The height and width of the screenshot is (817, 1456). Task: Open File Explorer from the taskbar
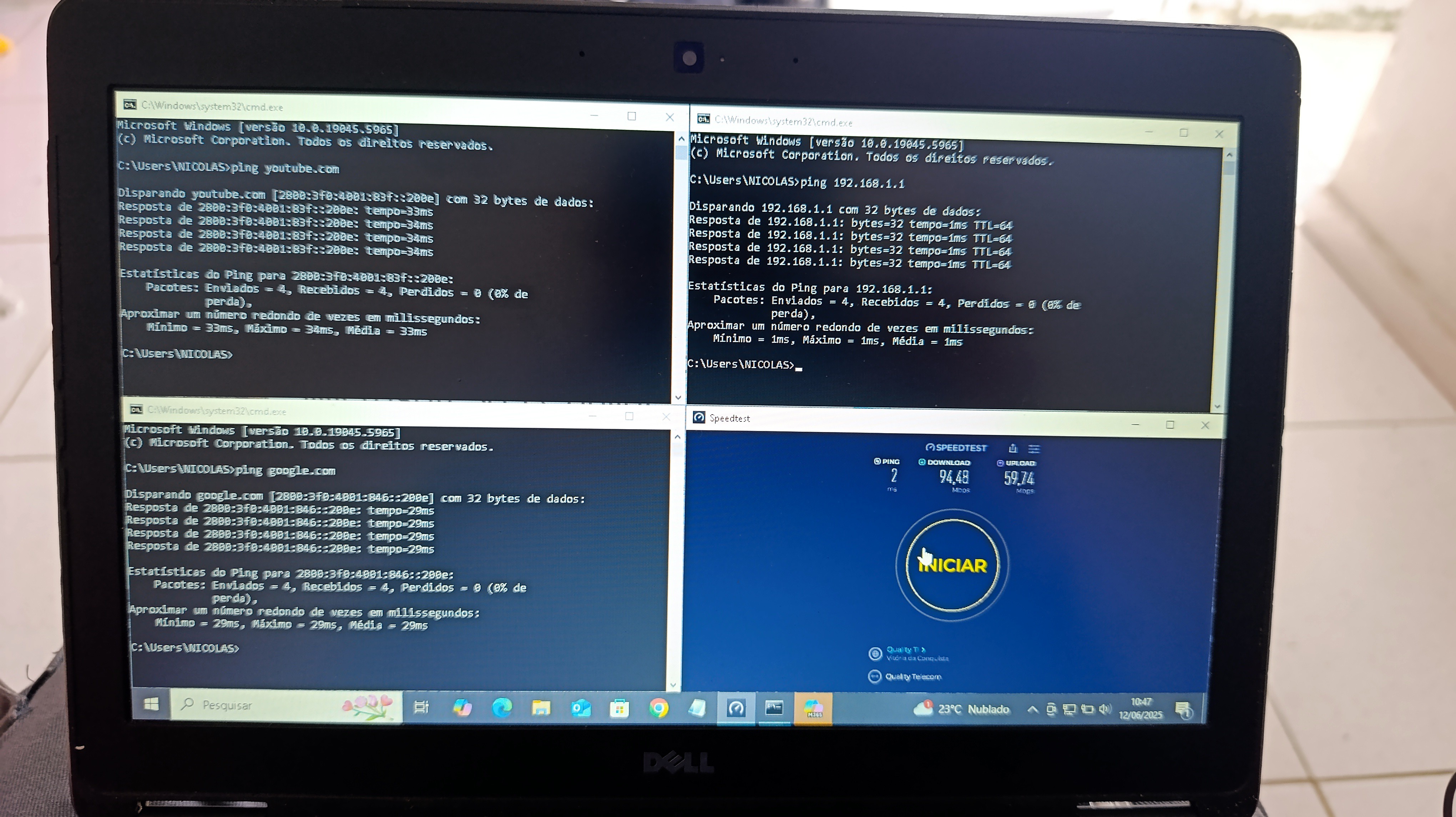pos(541,708)
